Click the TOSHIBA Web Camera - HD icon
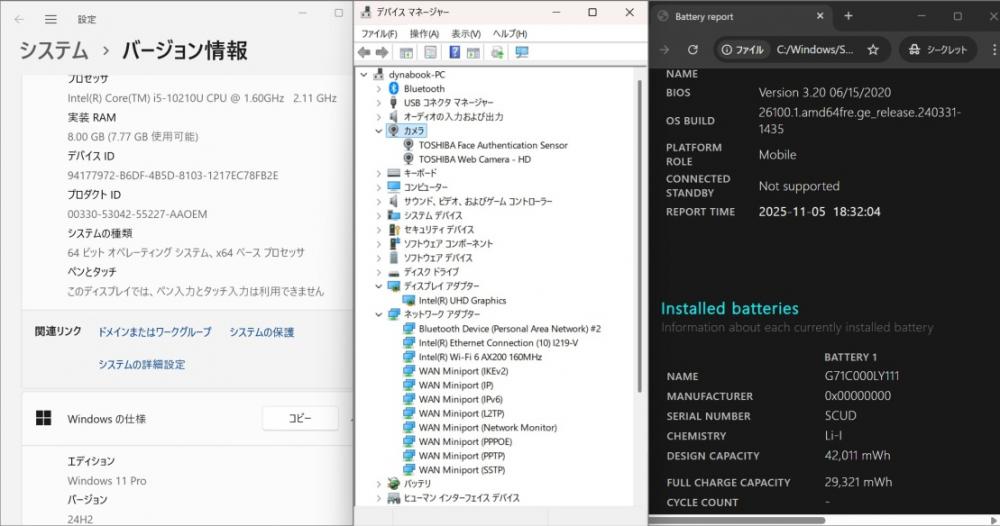Image resolution: width=1000 pixels, height=526 pixels. [x=408, y=159]
